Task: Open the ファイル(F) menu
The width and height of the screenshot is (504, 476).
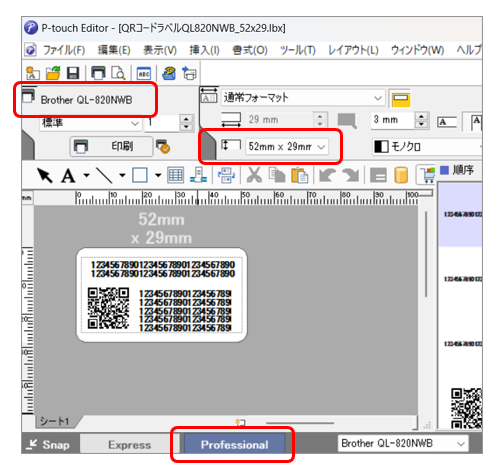Action: pyautogui.click(x=64, y=50)
